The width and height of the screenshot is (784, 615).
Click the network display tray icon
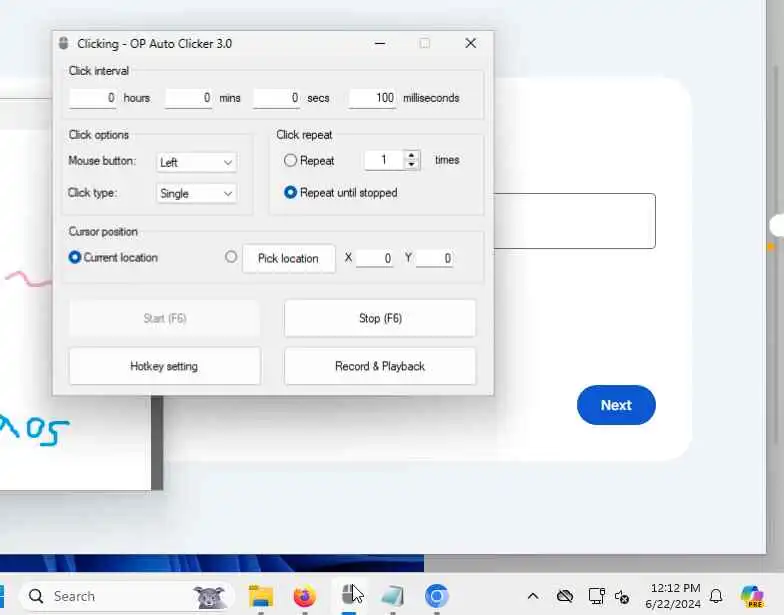596,596
